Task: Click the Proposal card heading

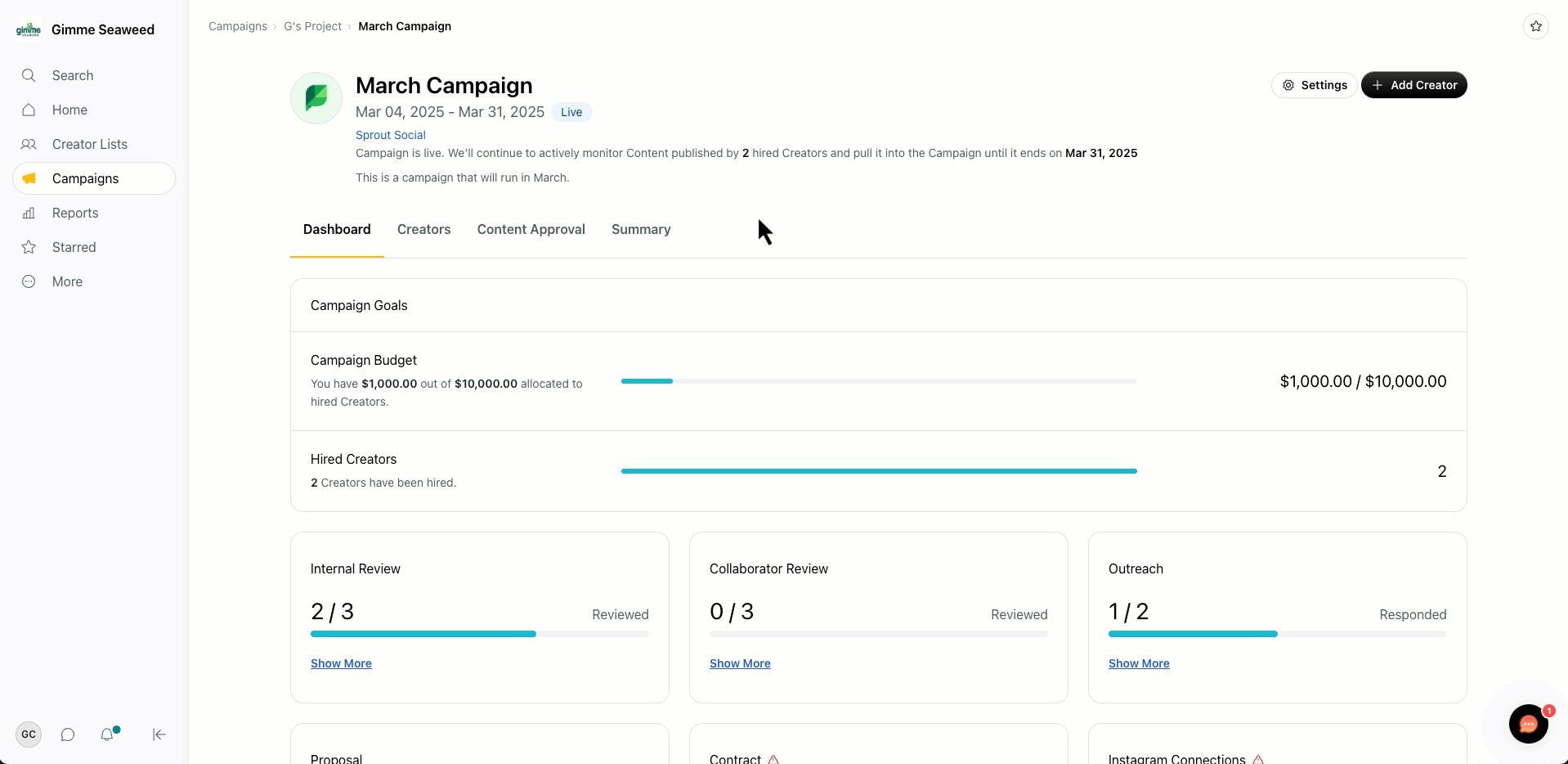Action: pos(336,758)
